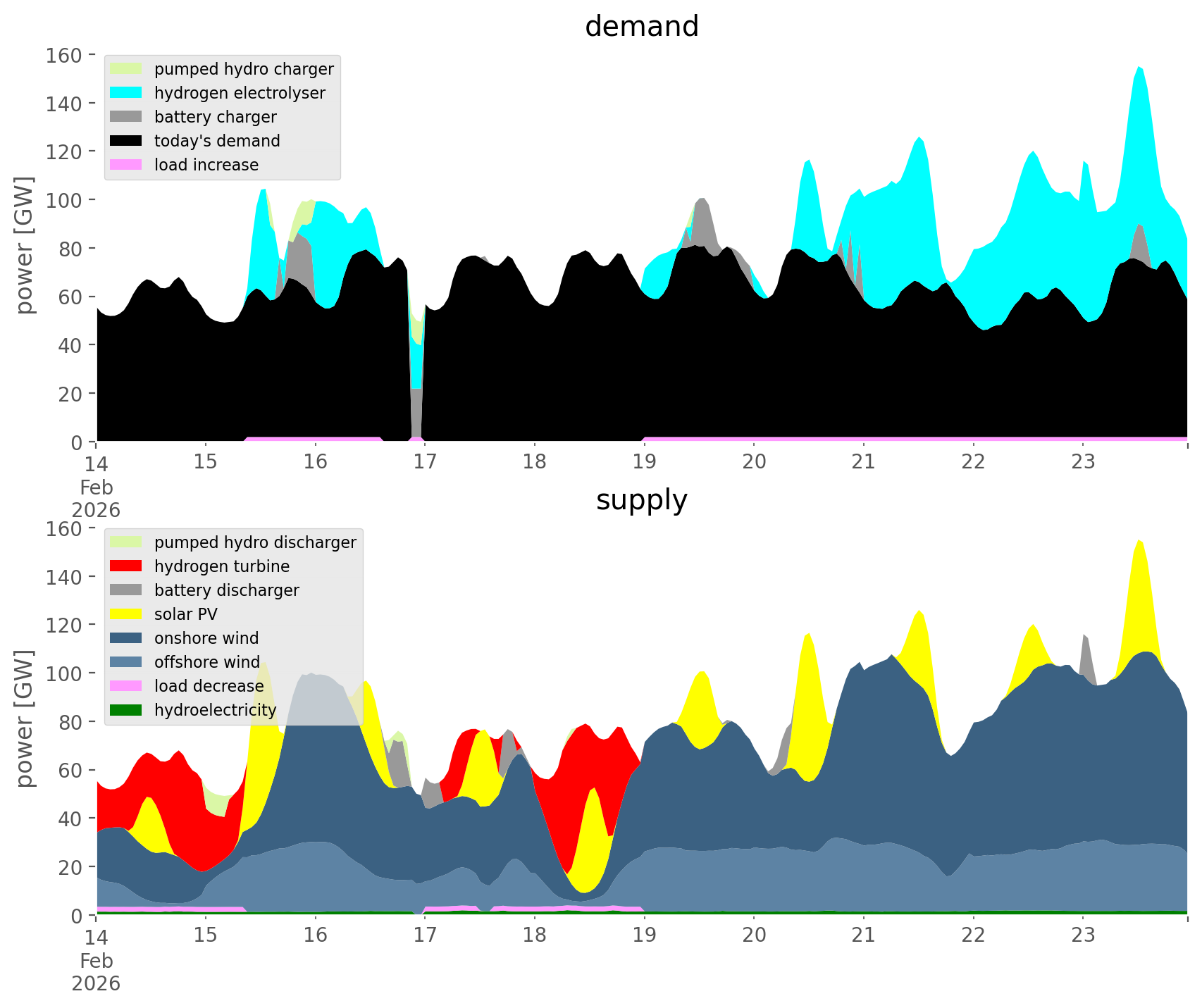The image size is (1202, 1008).
Task: Click the red hydrogen turbine legend swatch
Action: [127, 566]
